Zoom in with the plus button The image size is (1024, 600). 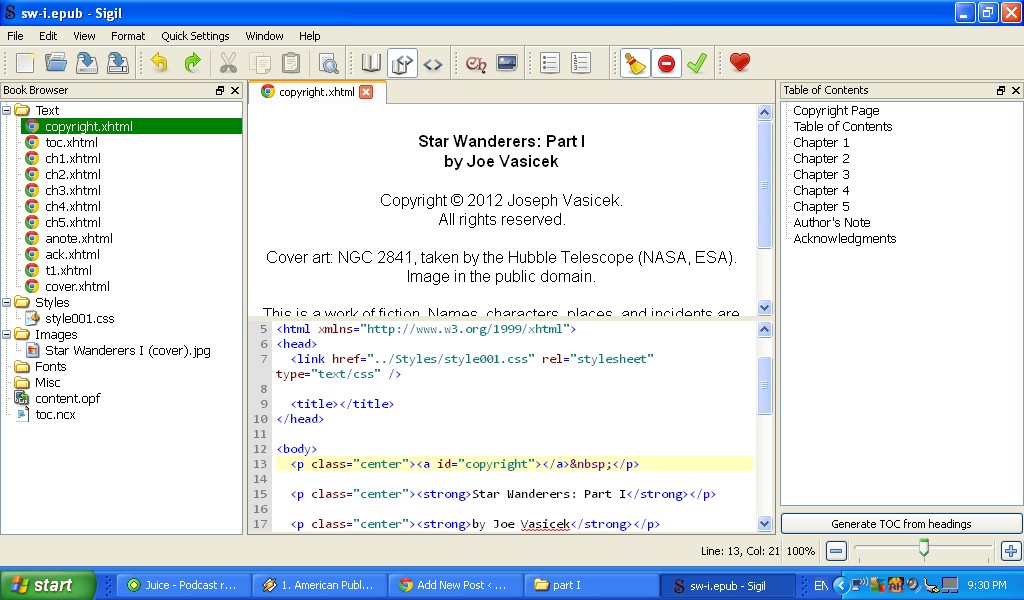1011,551
